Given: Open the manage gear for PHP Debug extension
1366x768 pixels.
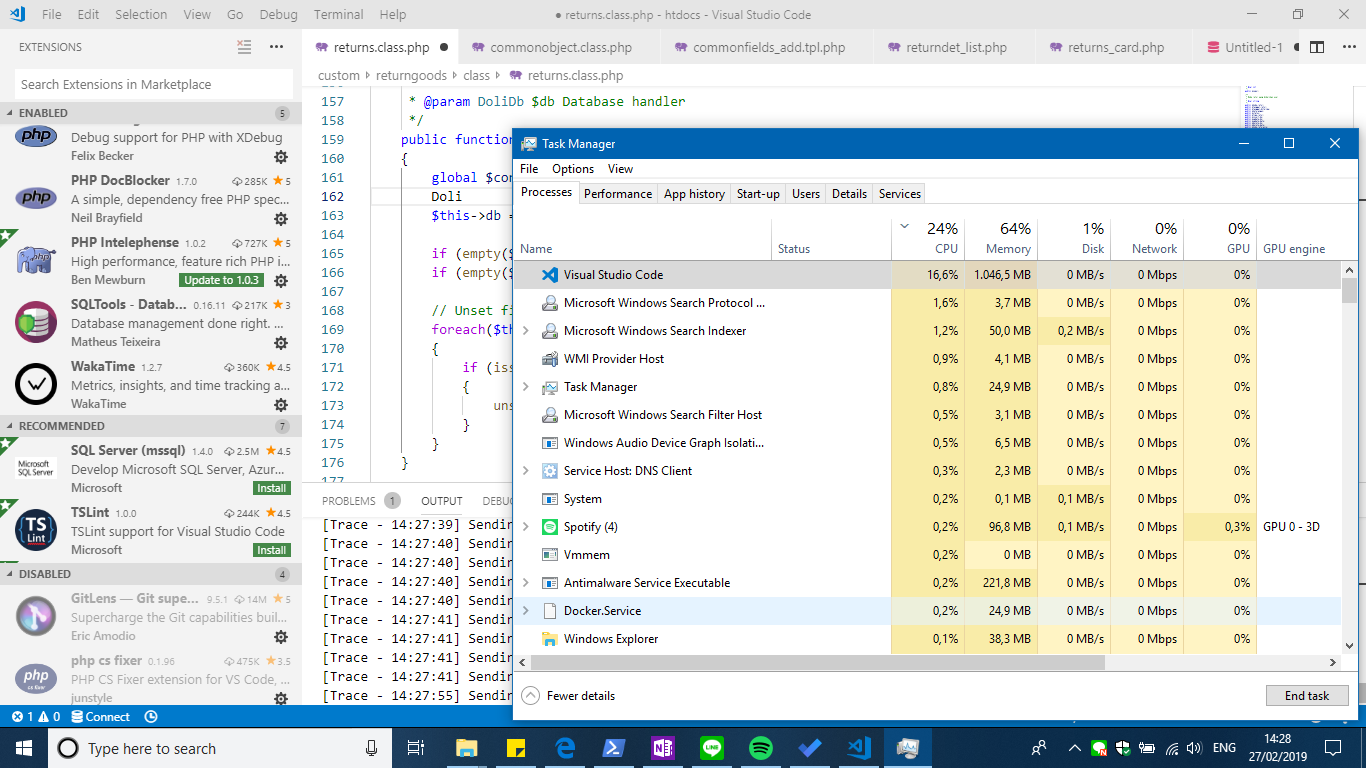Looking at the screenshot, I should 281,157.
